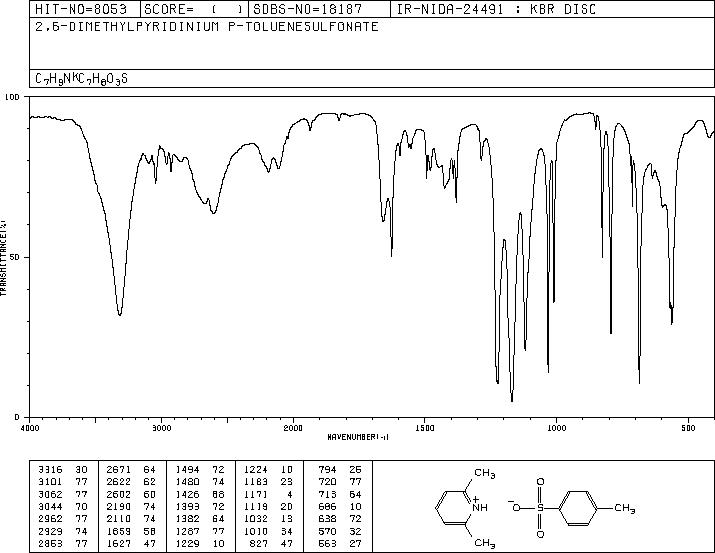This screenshot has width=715, height=553.
Task: Select the 2962 wavenumber in the peak table
Action: (x=50, y=519)
